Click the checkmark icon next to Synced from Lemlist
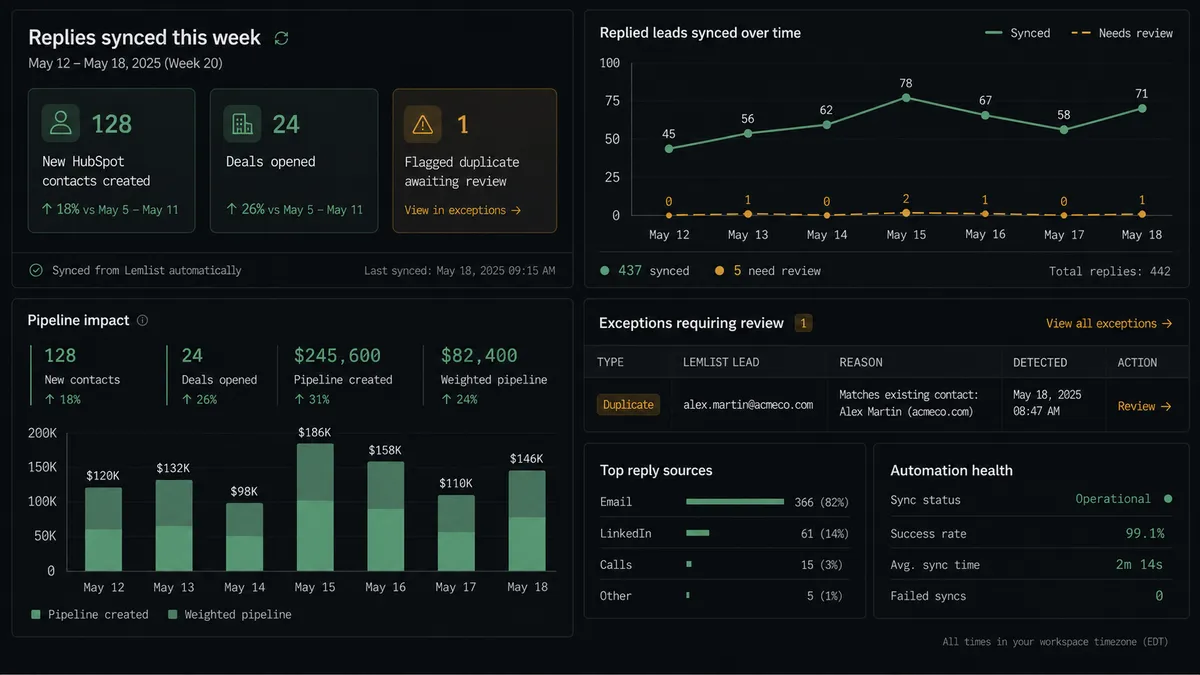Screen dimensions: 1200x675 [36, 270]
